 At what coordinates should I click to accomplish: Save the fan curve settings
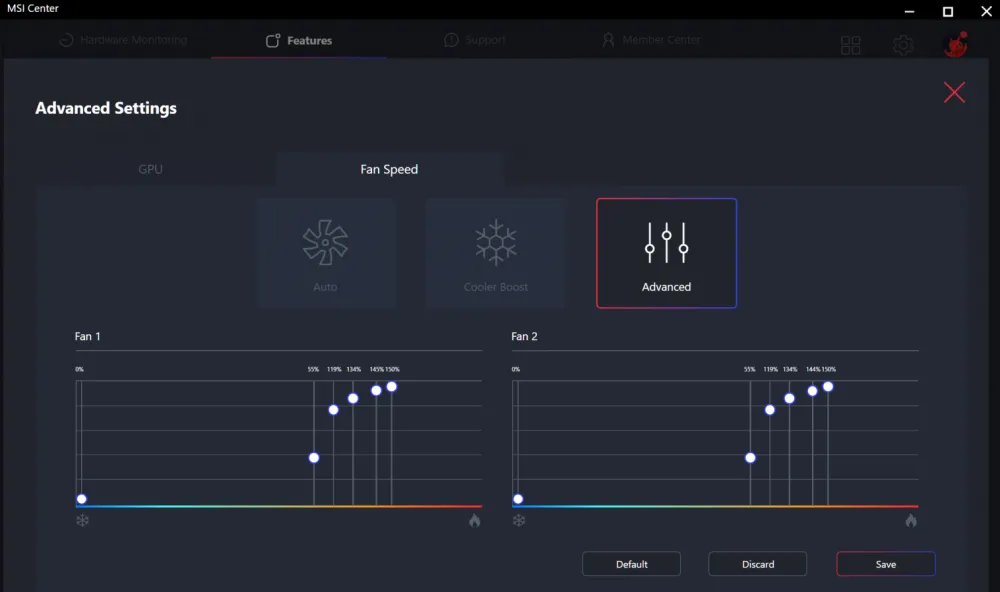885,564
